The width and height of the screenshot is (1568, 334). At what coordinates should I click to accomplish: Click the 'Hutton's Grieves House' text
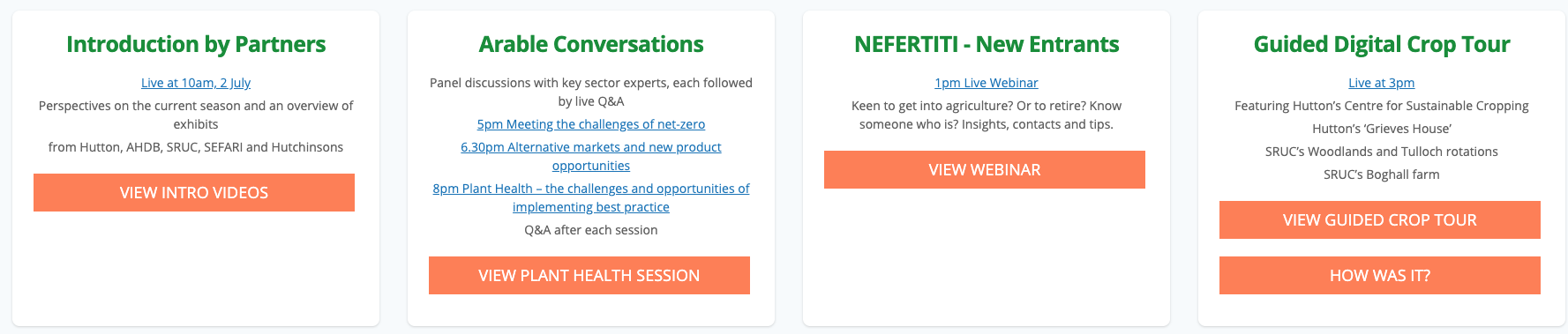(1382, 129)
